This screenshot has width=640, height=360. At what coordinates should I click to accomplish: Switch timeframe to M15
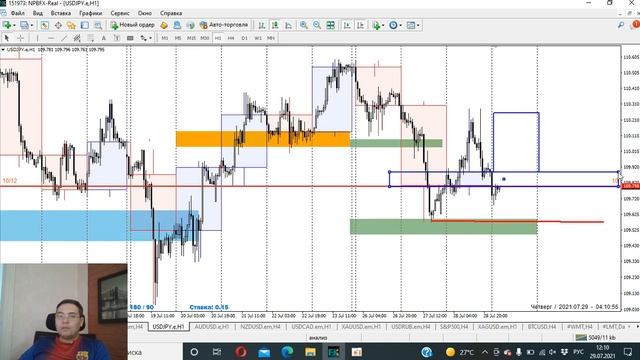(191, 38)
